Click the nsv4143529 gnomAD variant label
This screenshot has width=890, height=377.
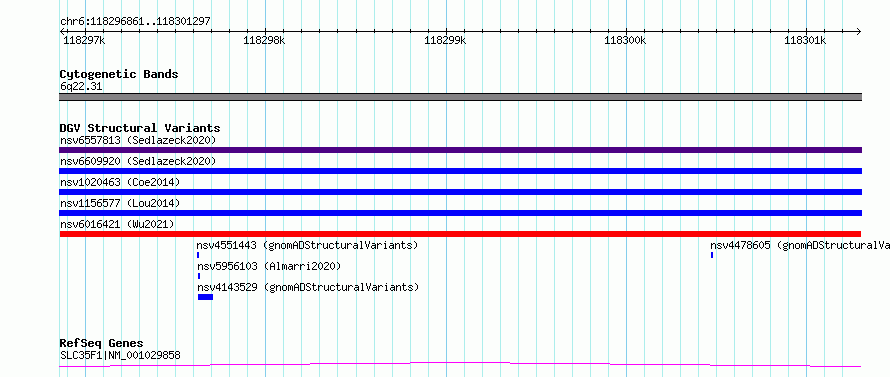click(x=308, y=287)
